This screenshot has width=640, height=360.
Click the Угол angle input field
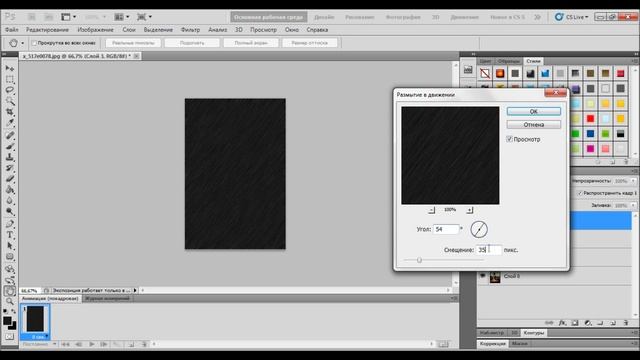(x=446, y=229)
